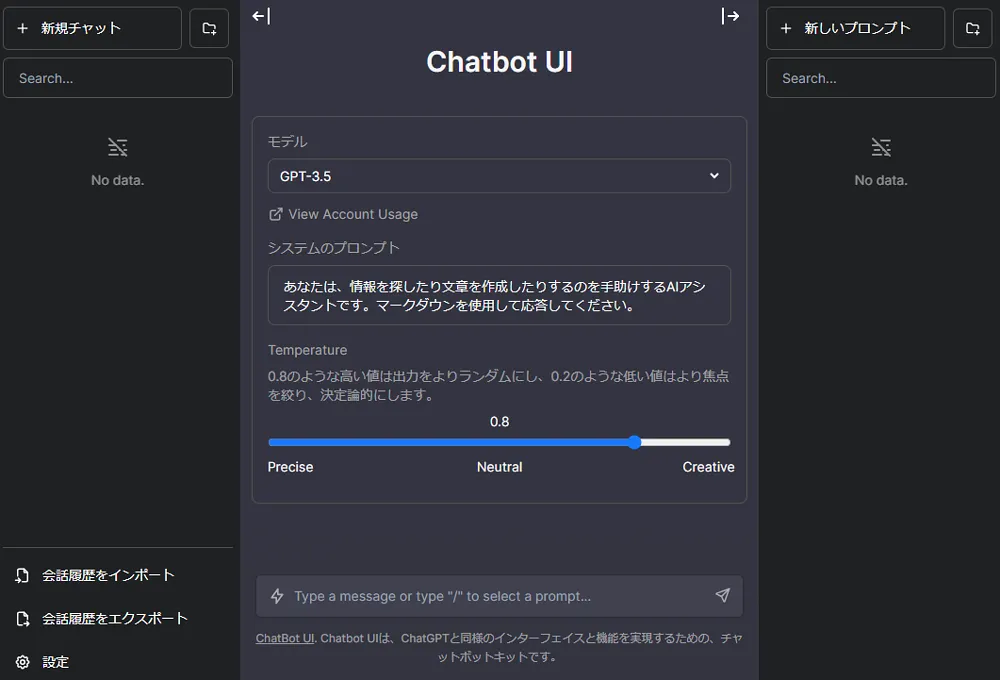Image resolution: width=1000 pixels, height=680 pixels.
Task: Click the モデル label
Action: [287, 142]
